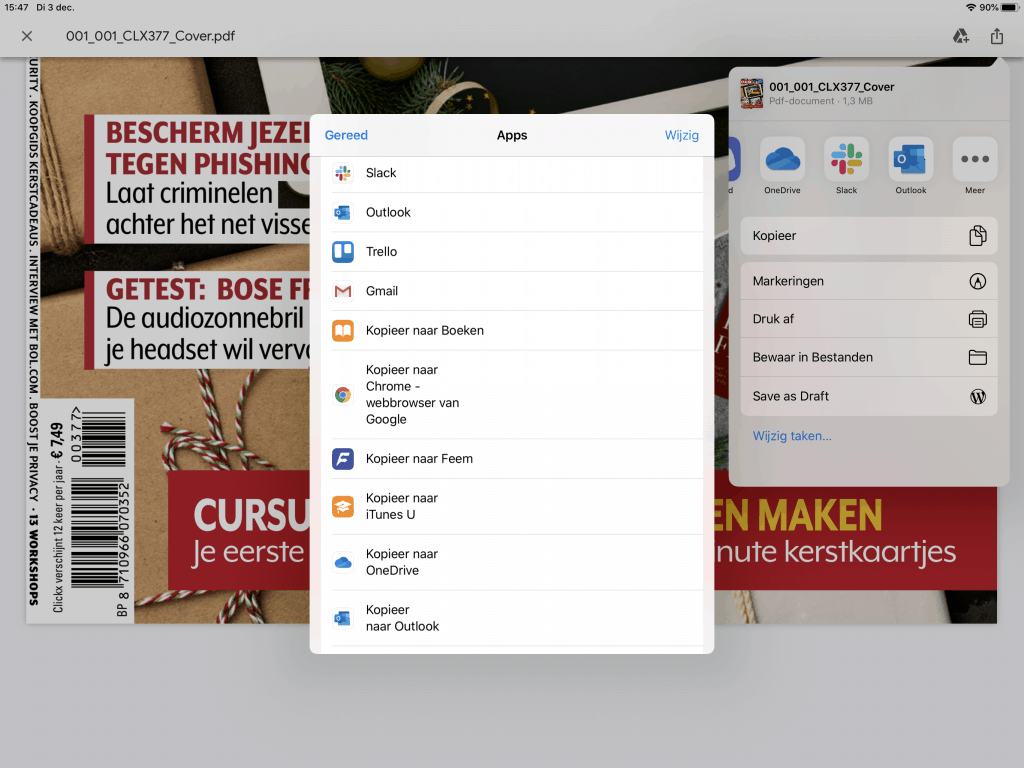Tap the Gmail icon in the Apps list
Screen dimensions: 1024x768
coord(343,291)
